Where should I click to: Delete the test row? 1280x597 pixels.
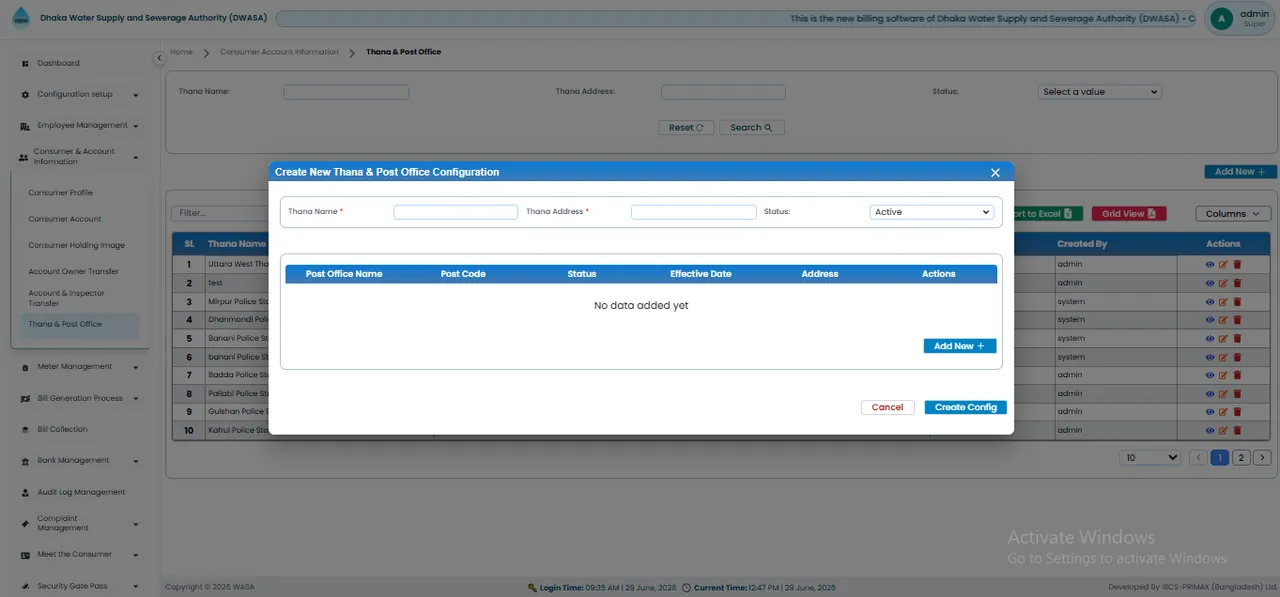[x=1237, y=283]
